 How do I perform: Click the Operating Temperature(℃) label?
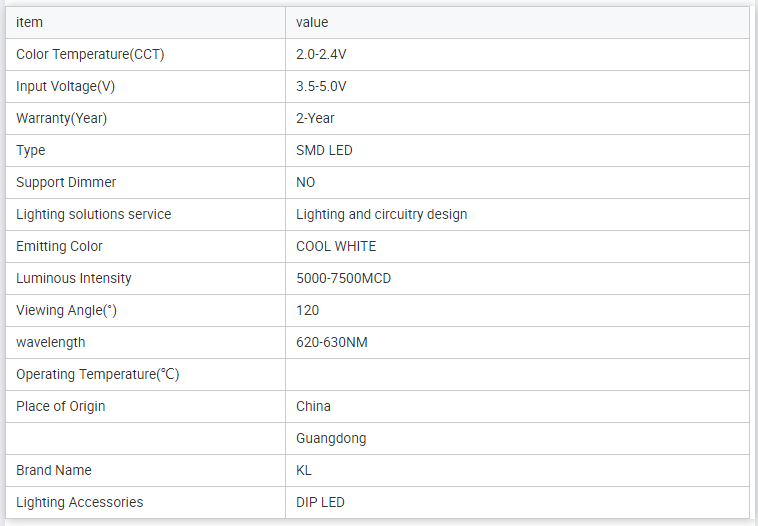point(98,374)
